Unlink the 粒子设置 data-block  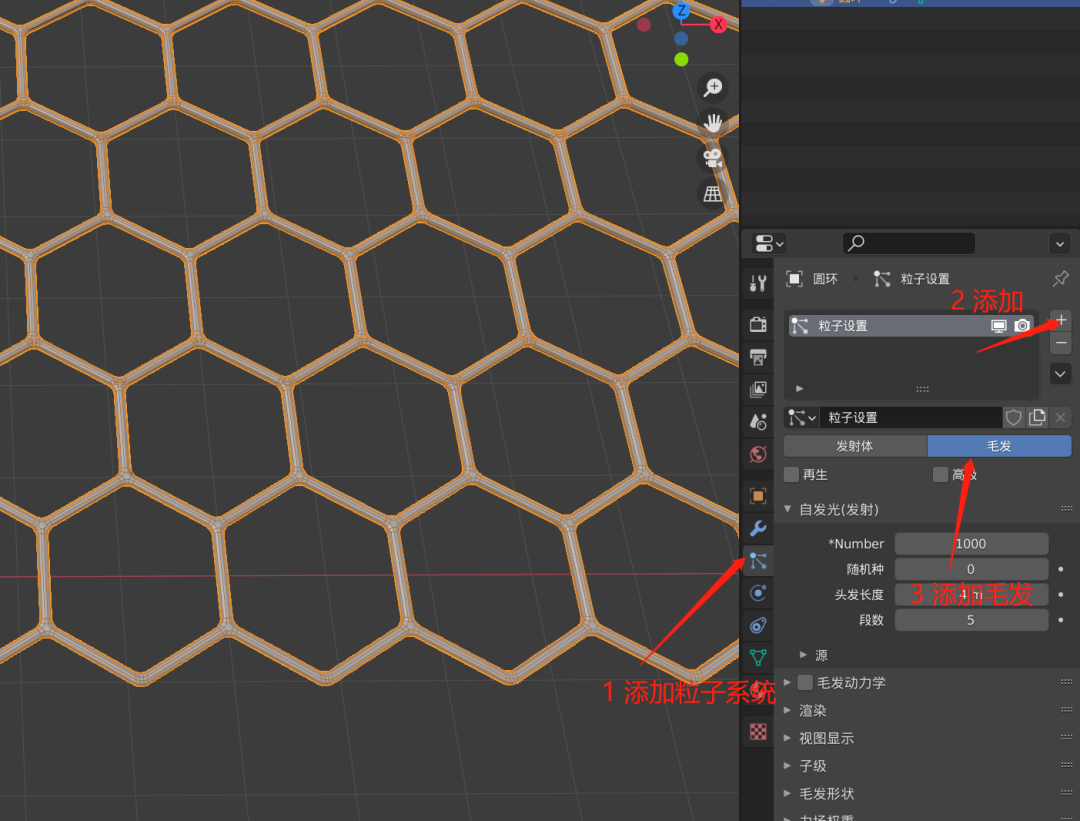click(x=1060, y=417)
